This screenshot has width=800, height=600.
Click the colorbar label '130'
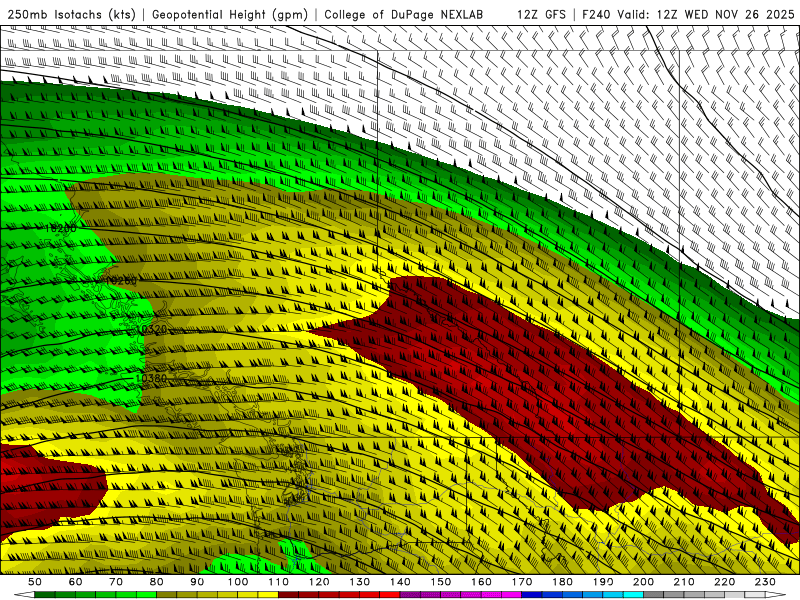point(359,582)
